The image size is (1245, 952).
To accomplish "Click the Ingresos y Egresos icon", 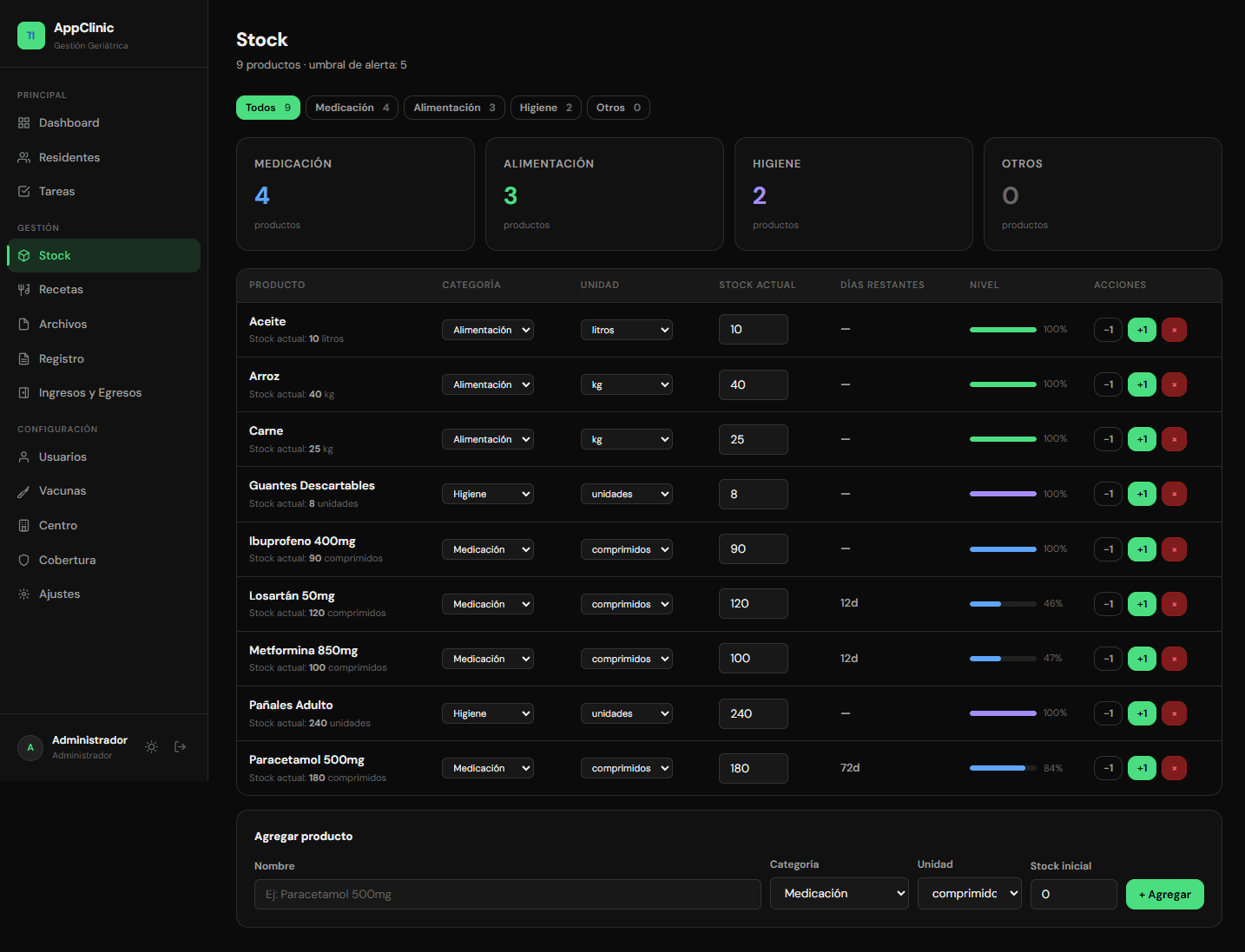I will click(x=24, y=393).
